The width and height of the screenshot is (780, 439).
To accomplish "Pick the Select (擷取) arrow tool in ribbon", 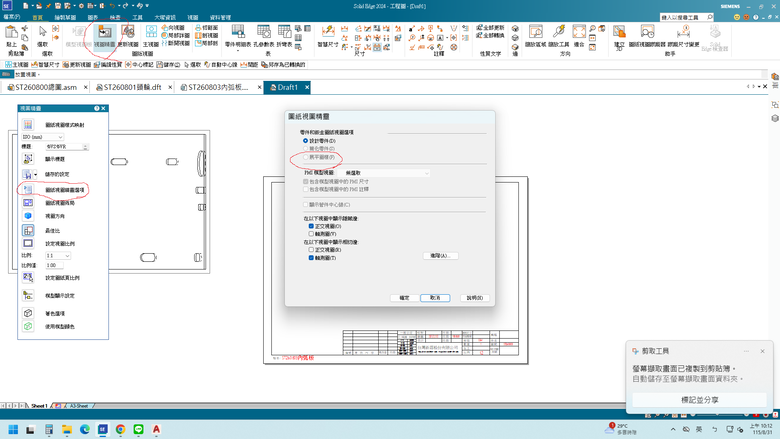I will tap(43, 36).
